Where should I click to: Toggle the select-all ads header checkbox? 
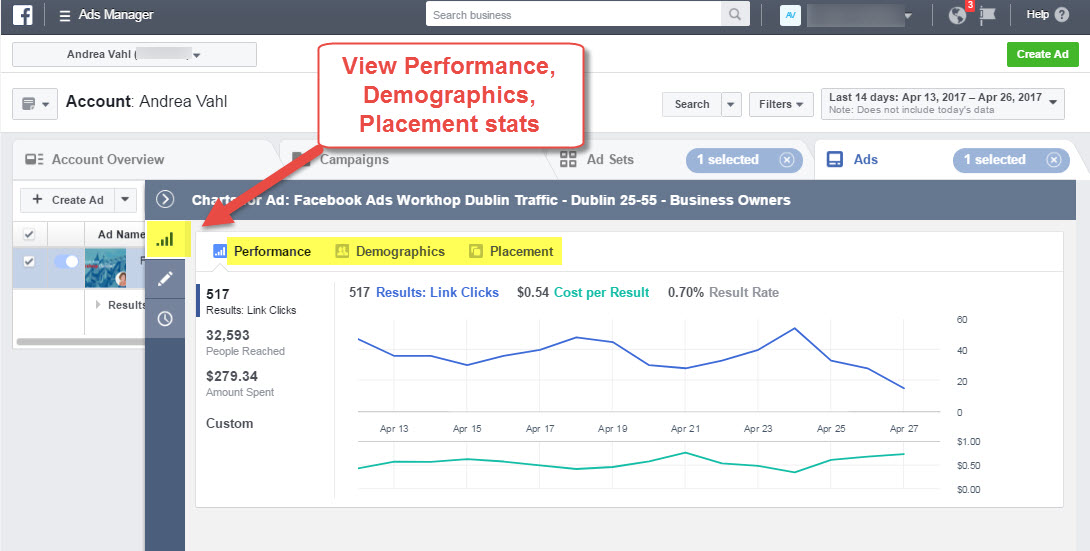[x=29, y=234]
